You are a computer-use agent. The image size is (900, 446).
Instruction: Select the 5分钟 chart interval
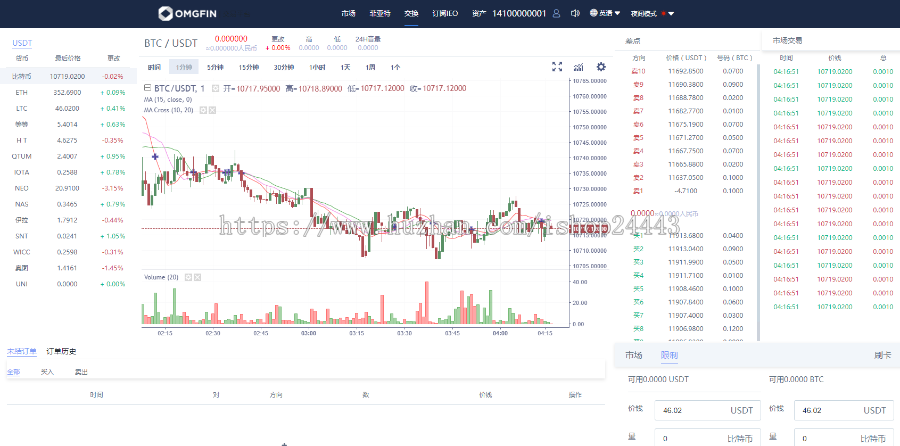pyautogui.click(x=215, y=67)
